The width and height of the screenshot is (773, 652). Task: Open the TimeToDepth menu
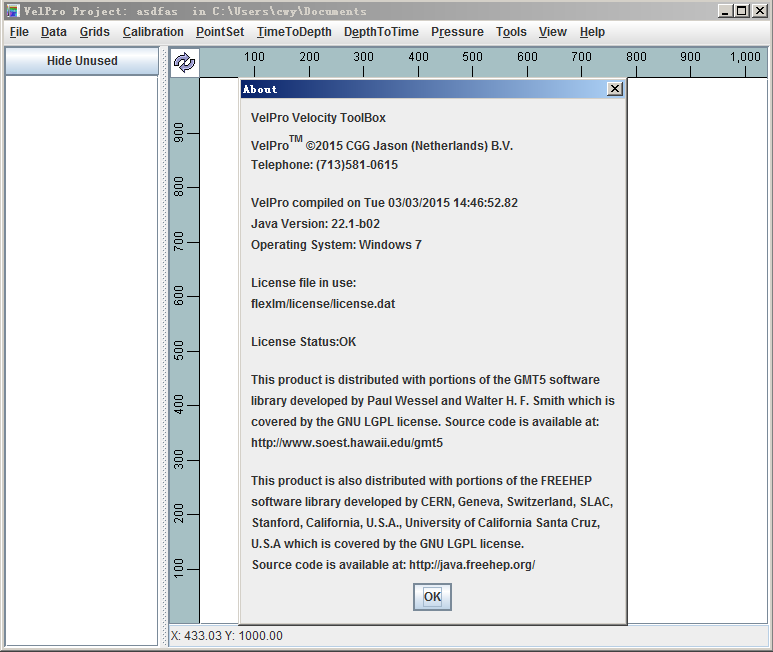(294, 32)
